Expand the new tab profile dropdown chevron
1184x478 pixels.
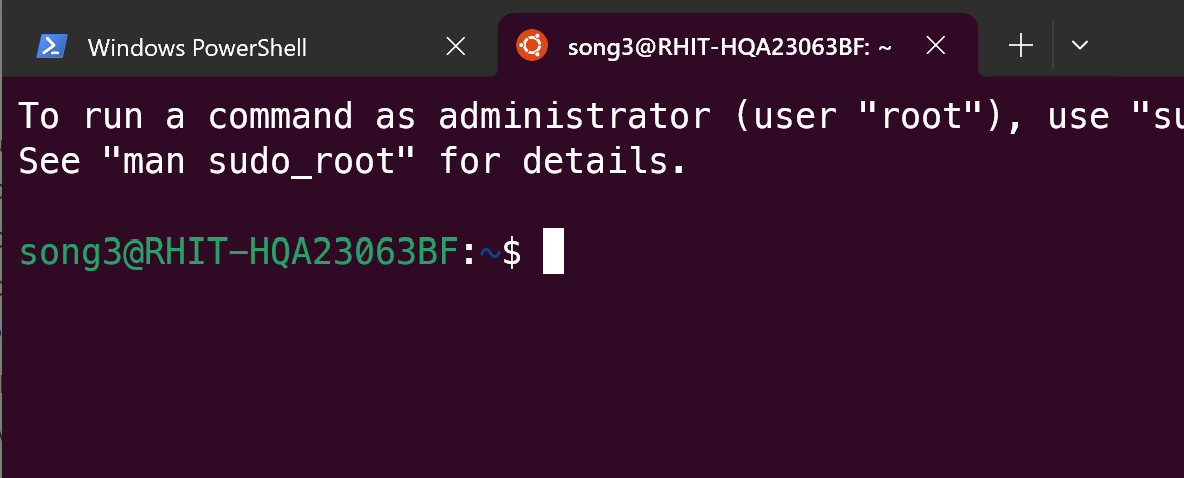tap(1079, 45)
